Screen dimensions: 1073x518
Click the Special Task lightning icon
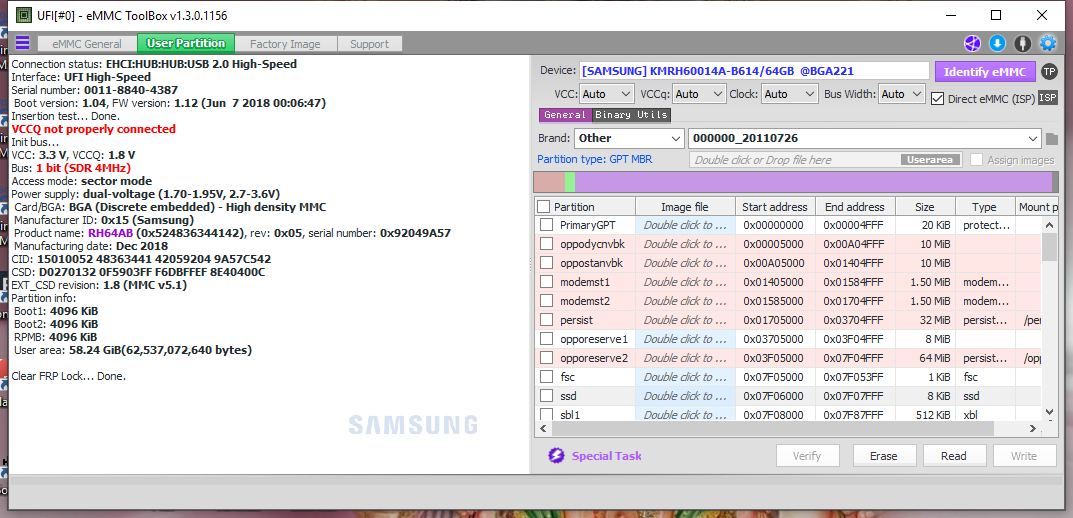tap(556, 456)
